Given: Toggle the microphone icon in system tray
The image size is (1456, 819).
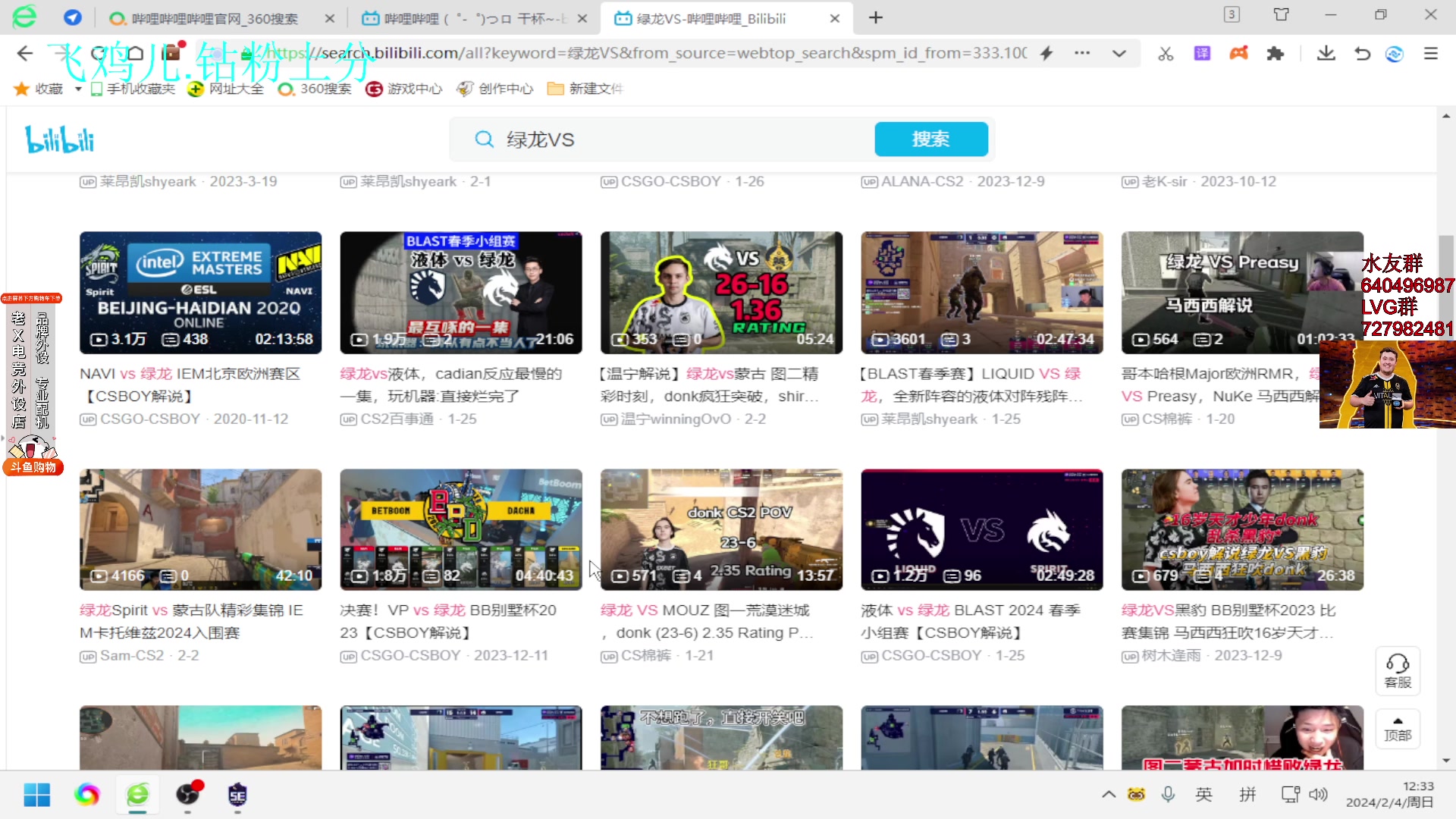Looking at the screenshot, I should (1169, 794).
